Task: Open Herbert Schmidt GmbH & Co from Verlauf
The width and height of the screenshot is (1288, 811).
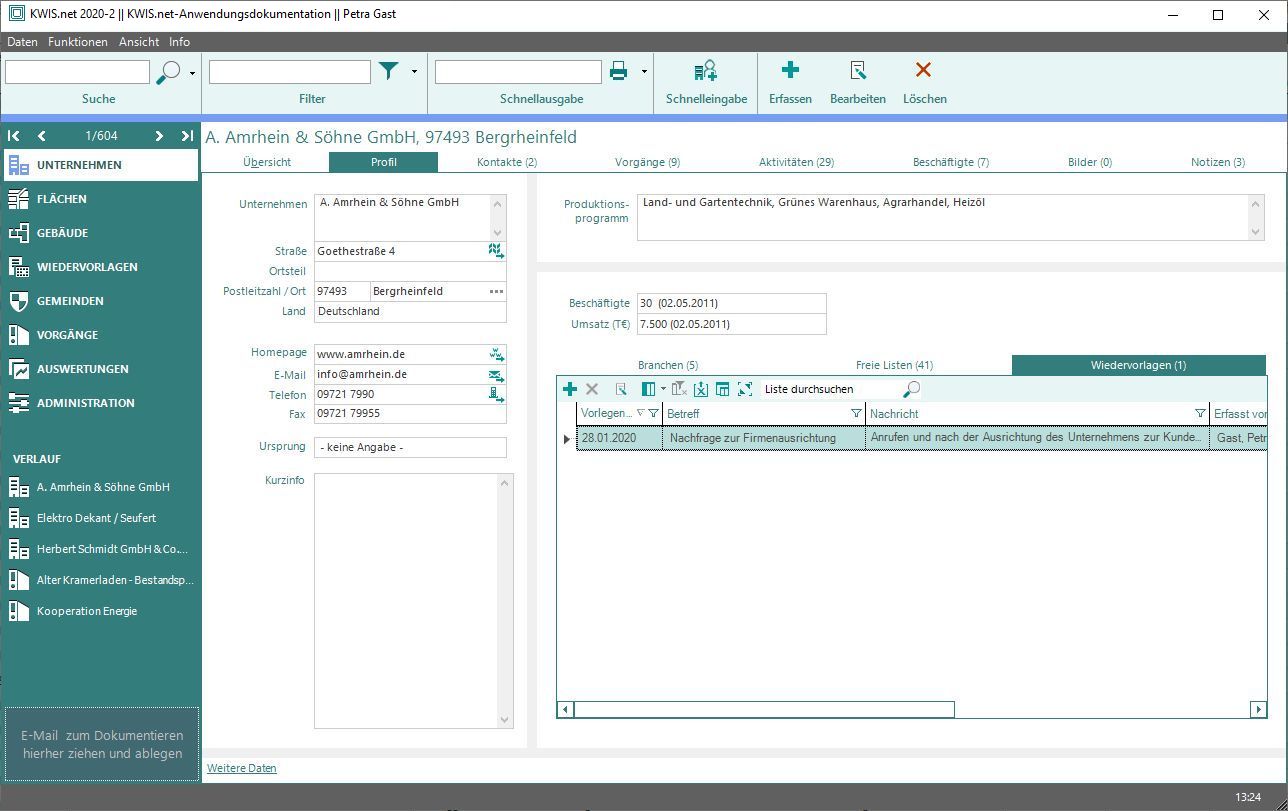Action: click(x=100, y=549)
